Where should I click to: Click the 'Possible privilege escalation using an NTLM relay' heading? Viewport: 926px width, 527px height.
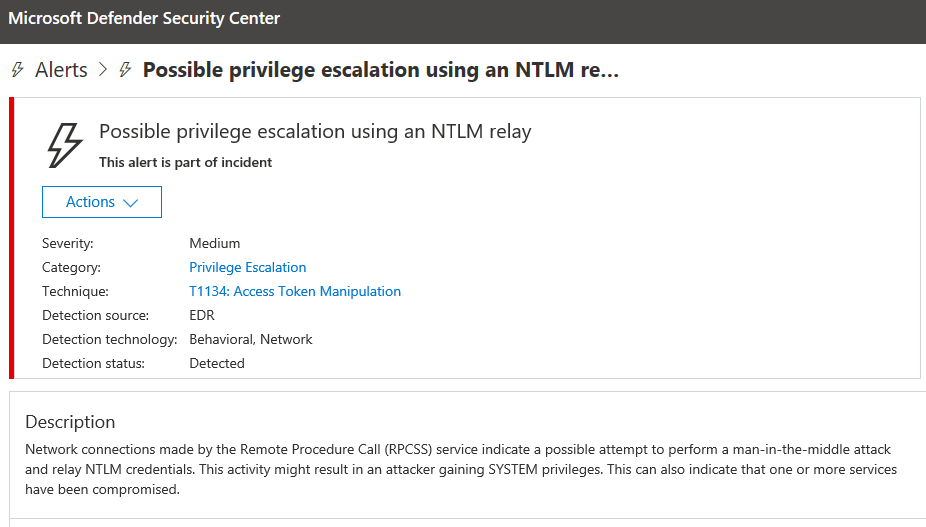tap(315, 131)
